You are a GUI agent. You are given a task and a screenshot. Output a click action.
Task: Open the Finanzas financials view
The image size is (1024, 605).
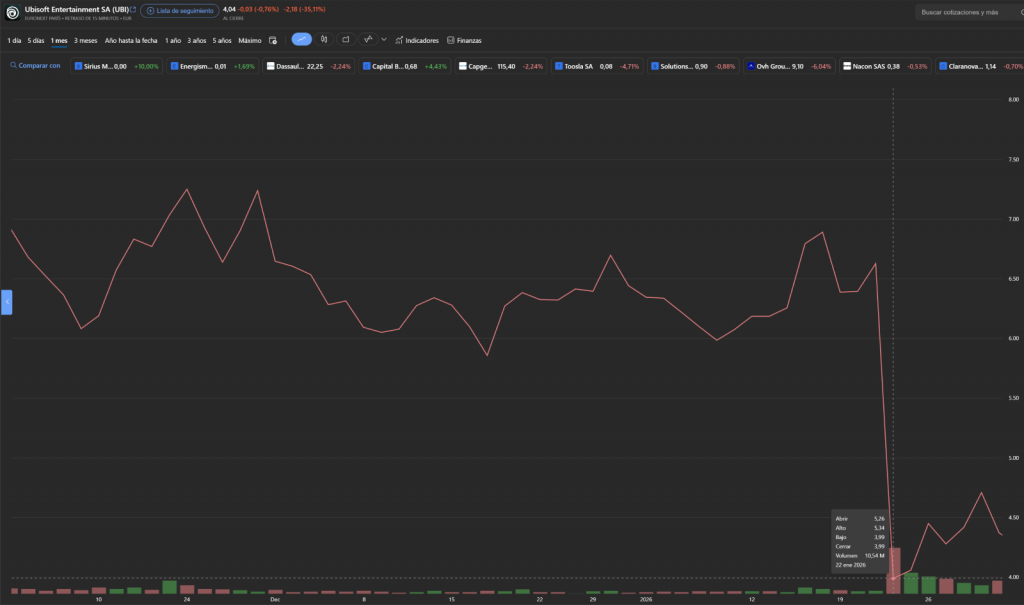(x=464, y=40)
